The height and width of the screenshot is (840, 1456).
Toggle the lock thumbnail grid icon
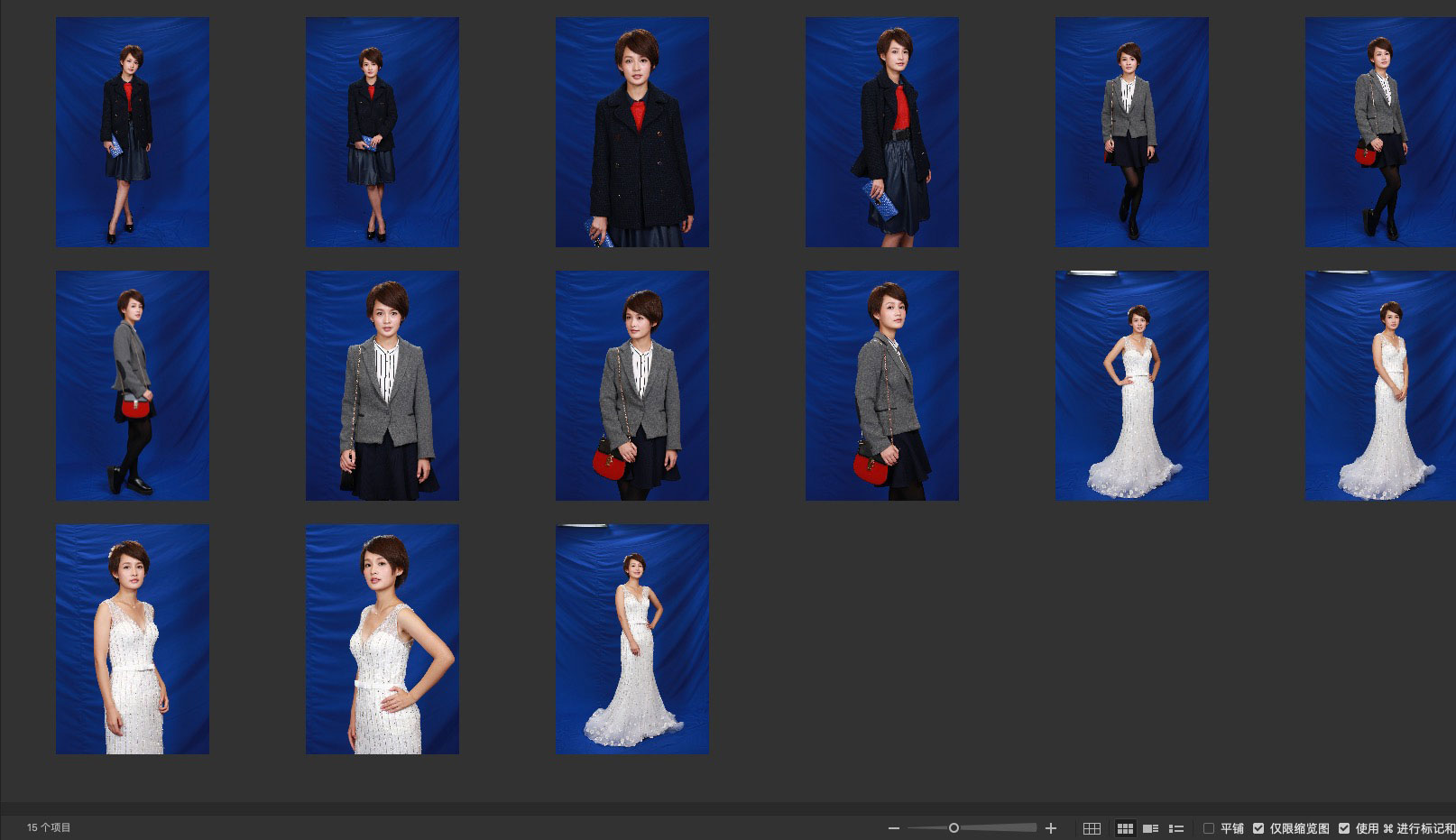(1092, 828)
